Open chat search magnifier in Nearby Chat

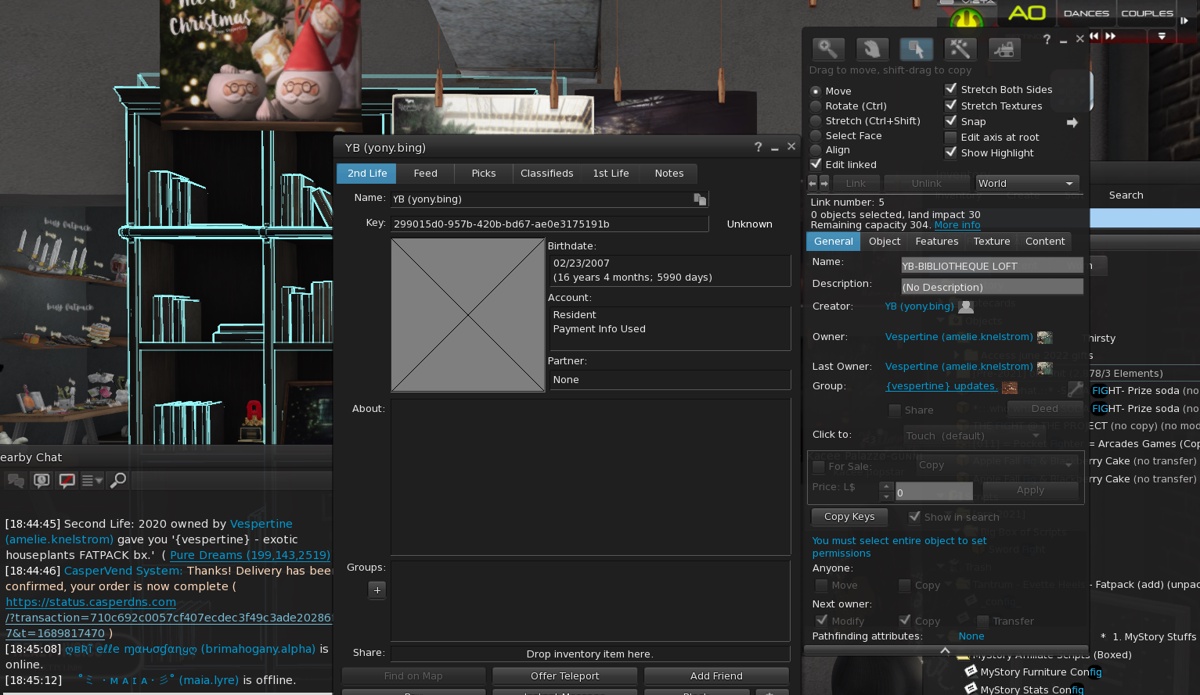pos(118,480)
